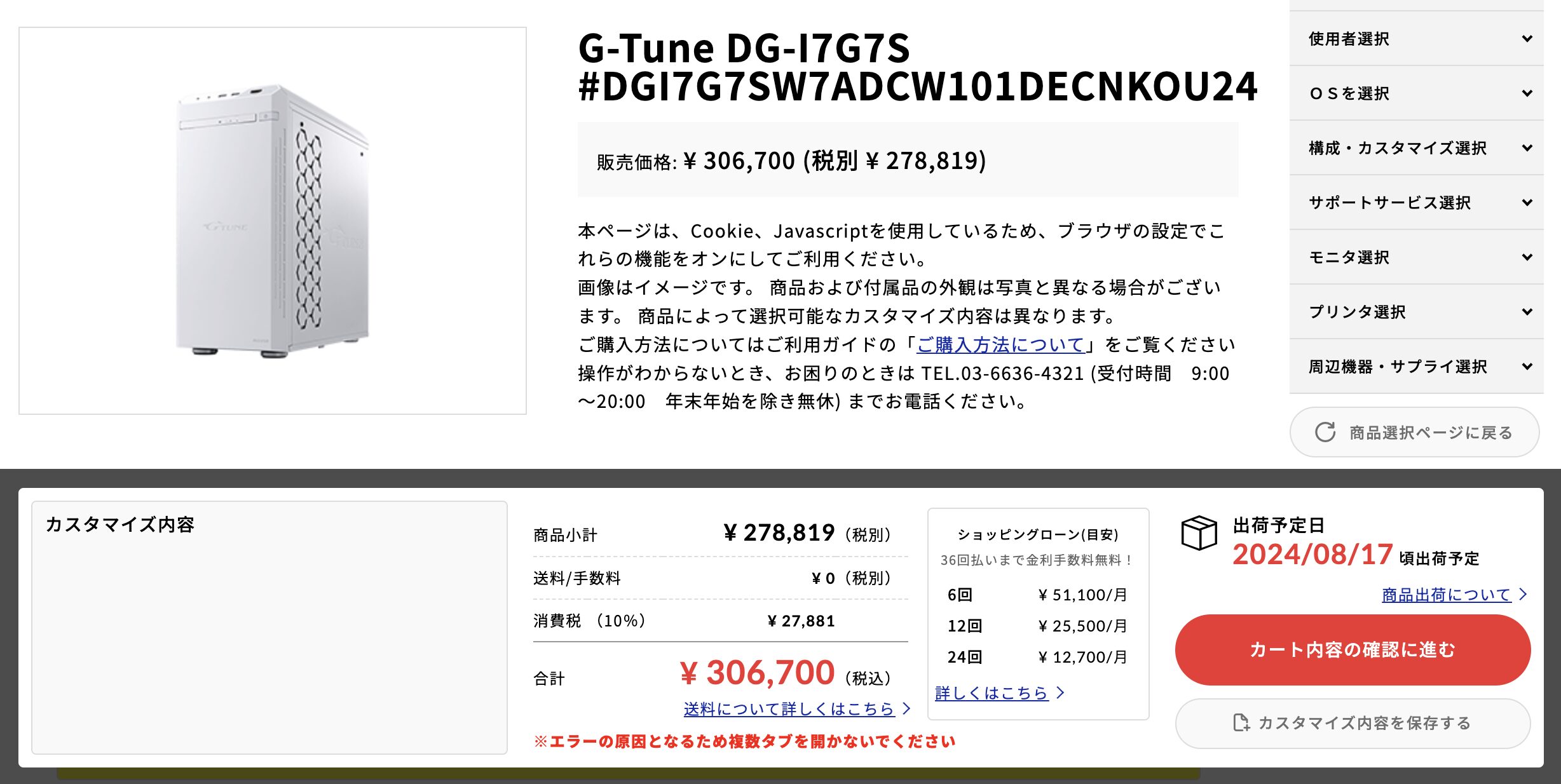Click the 商品小計 ¥278,819 value
The height and width of the screenshot is (784, 1561).
[x=779, y=532]
